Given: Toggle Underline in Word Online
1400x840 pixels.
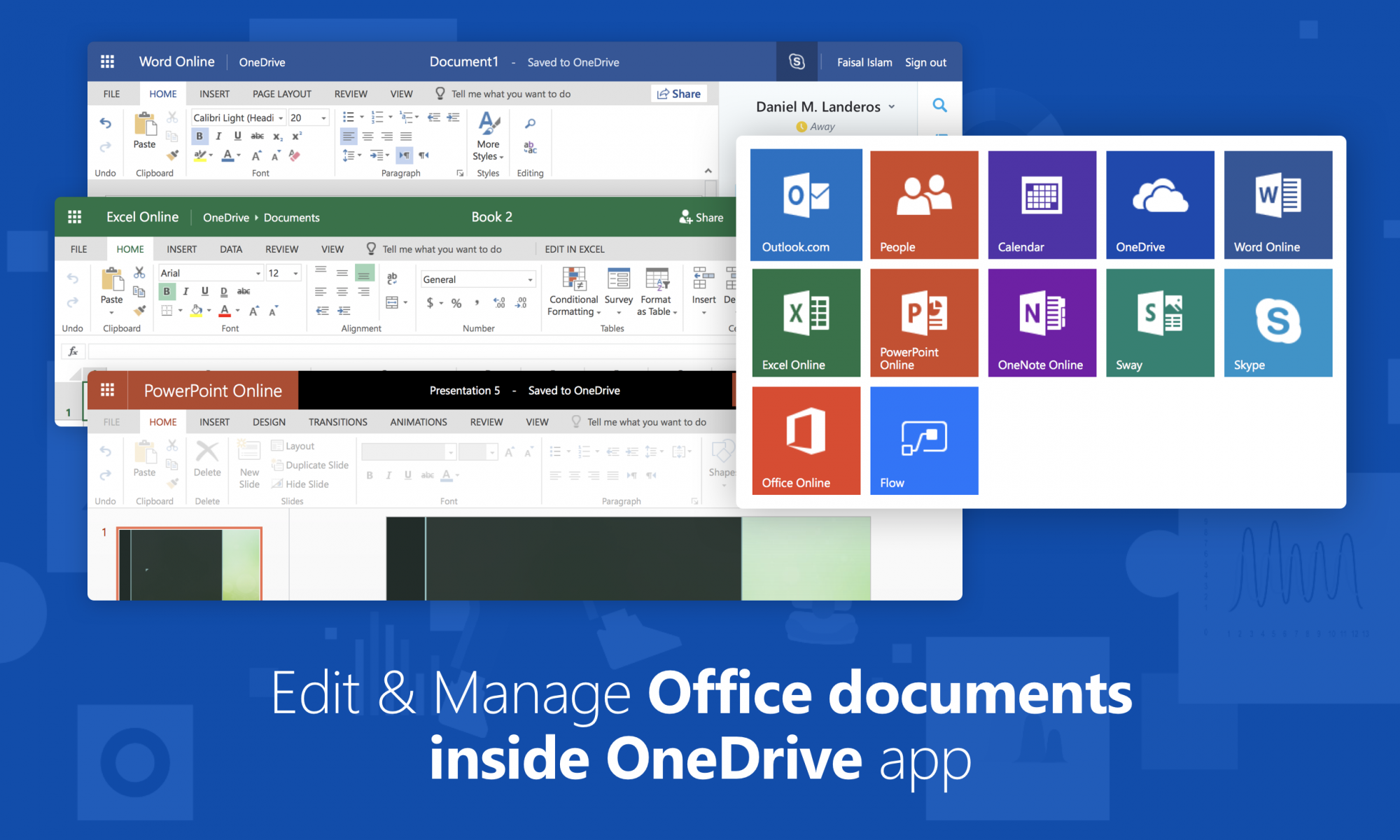Looking at the screenshot, I should 238,136.
